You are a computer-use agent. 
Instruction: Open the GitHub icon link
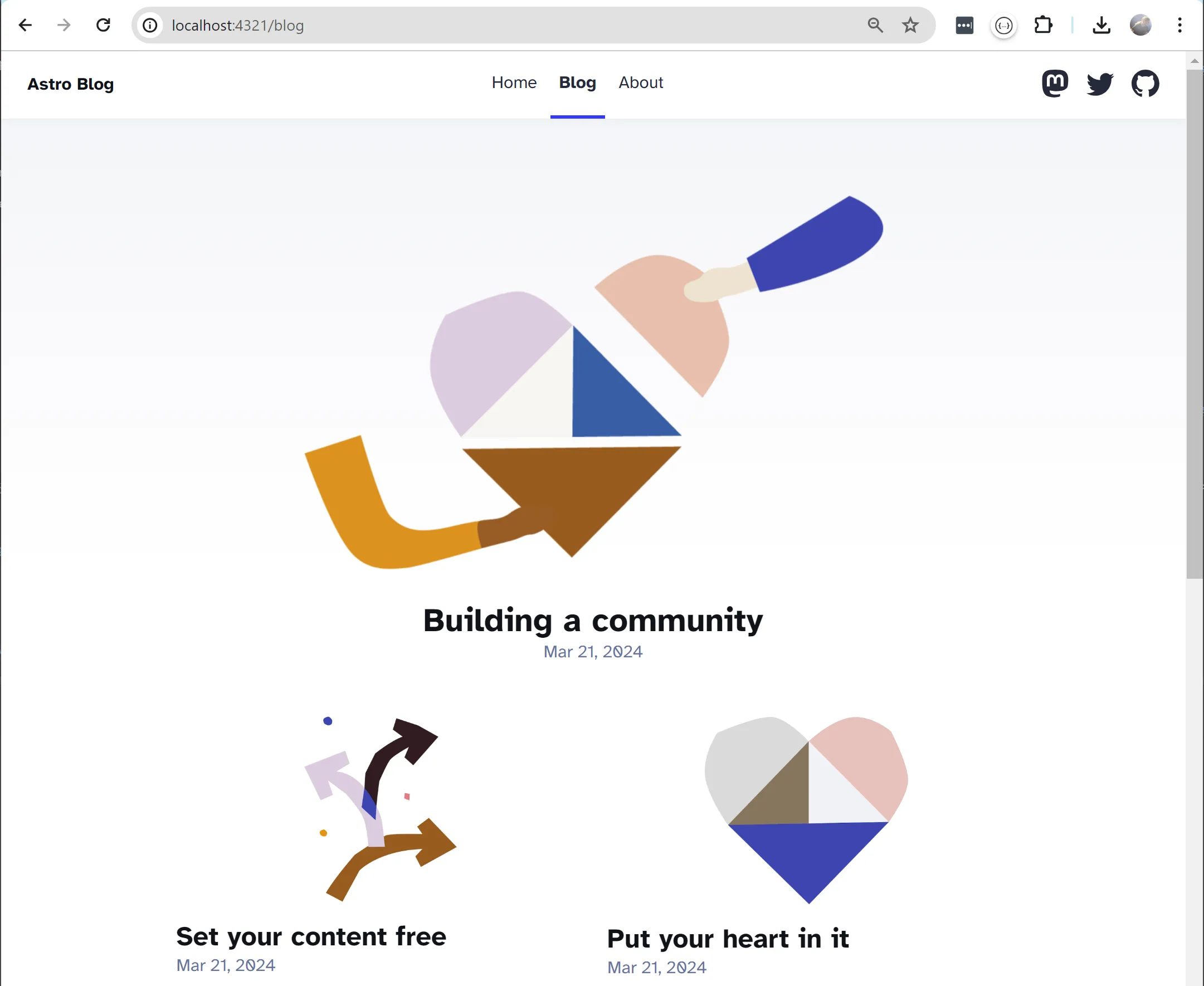pyautogui.click(x=1144, y=84)
